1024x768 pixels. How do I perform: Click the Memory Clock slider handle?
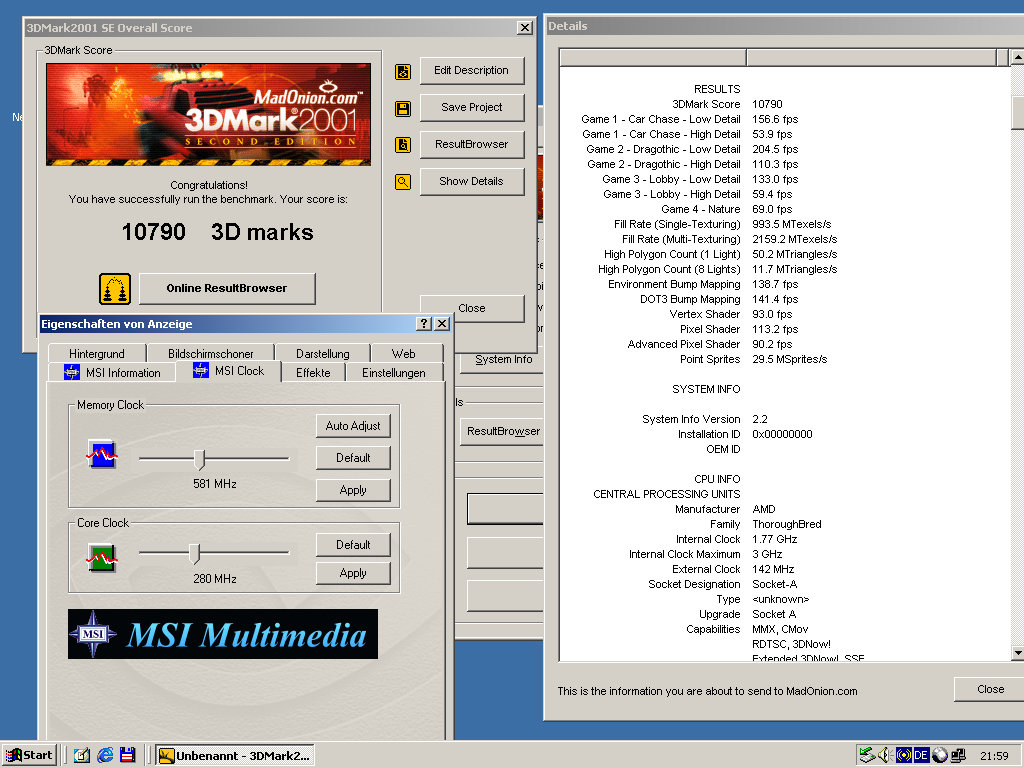(x=199, y=459)
